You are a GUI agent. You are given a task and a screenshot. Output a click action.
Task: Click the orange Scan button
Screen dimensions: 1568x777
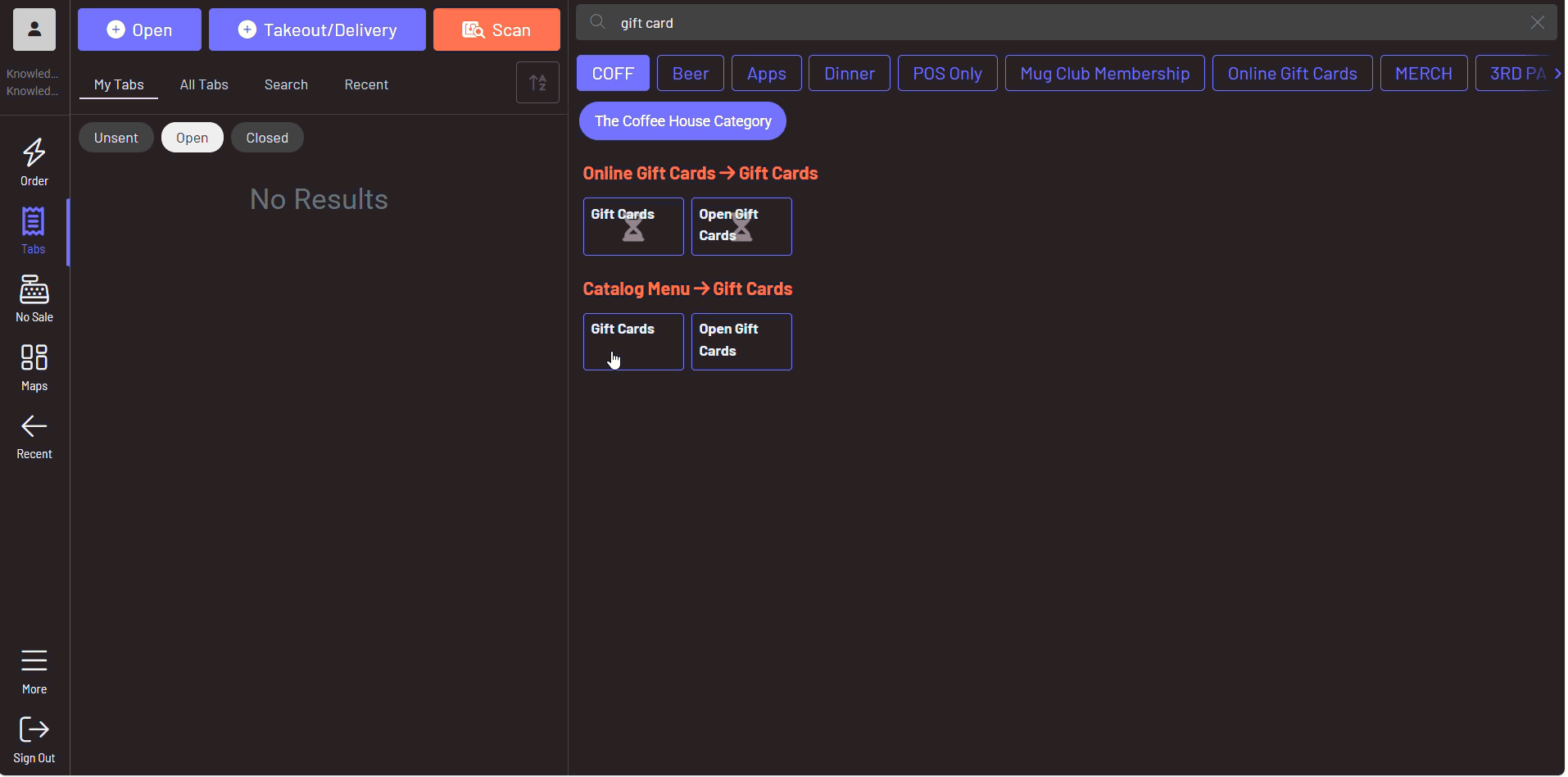496,30
